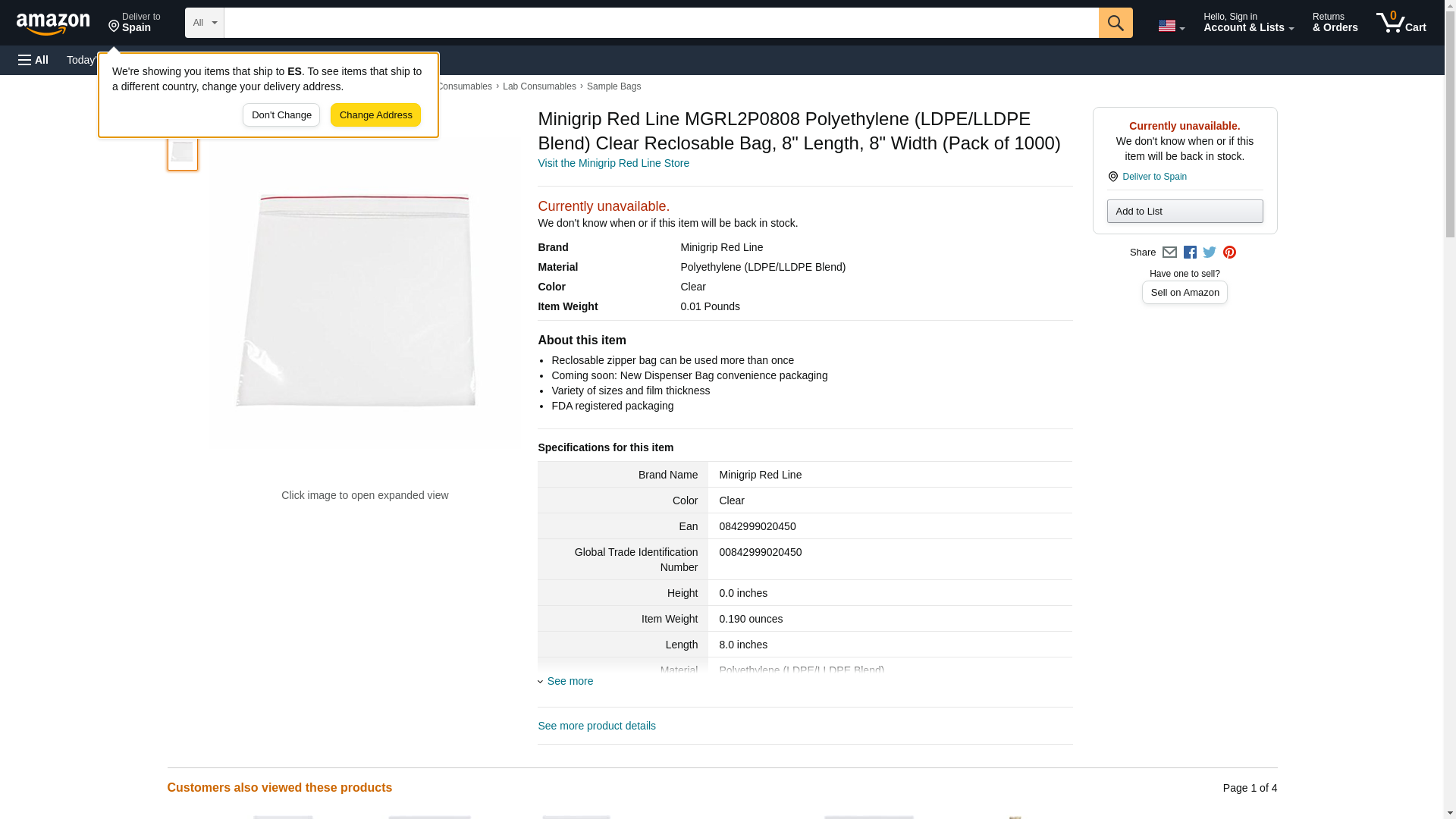Screen dimensions: 1456x819
Task: Share product on Twitter
Action: pos(1210,253)
